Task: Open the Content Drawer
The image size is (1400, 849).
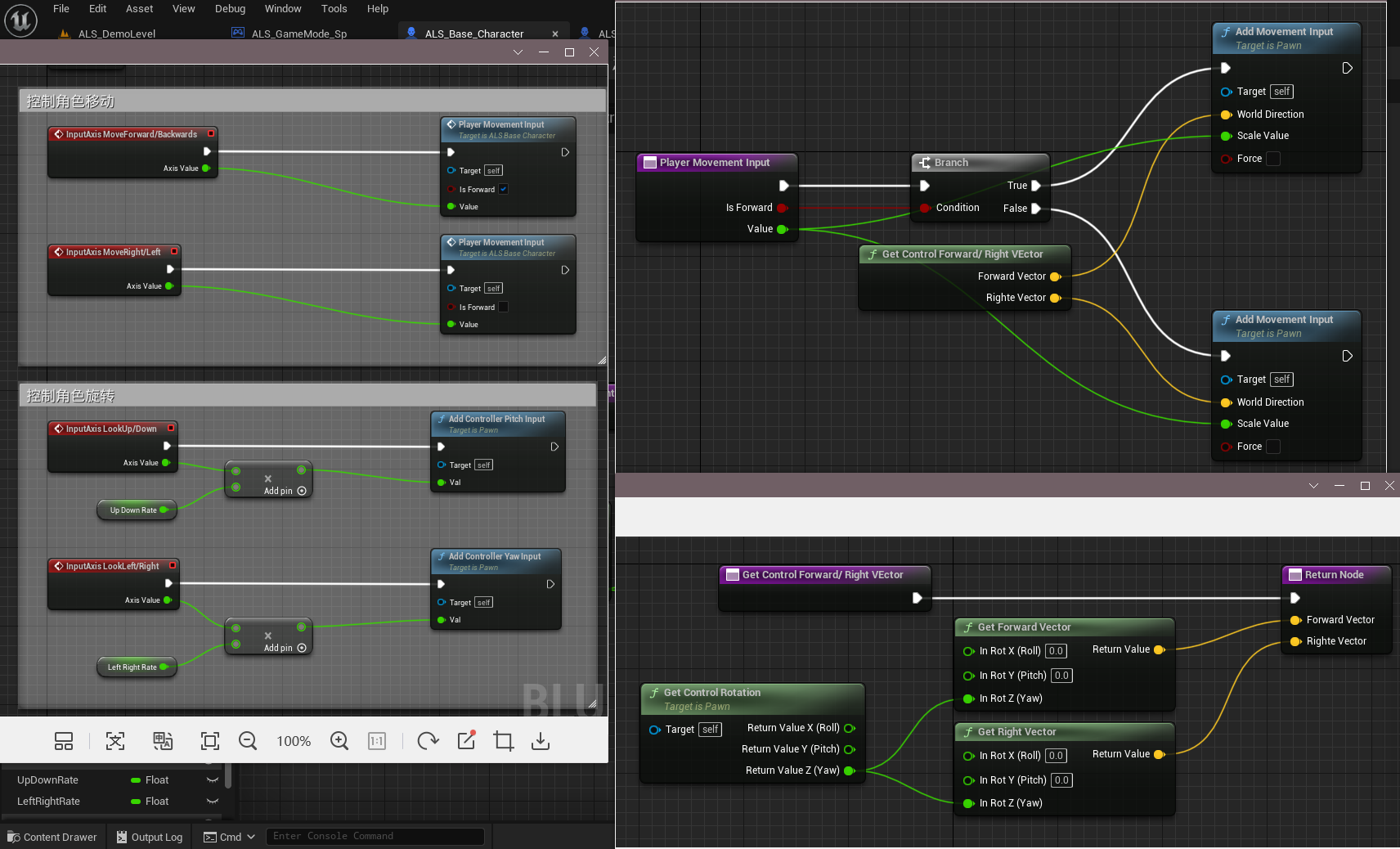Action: pos(52,837)
